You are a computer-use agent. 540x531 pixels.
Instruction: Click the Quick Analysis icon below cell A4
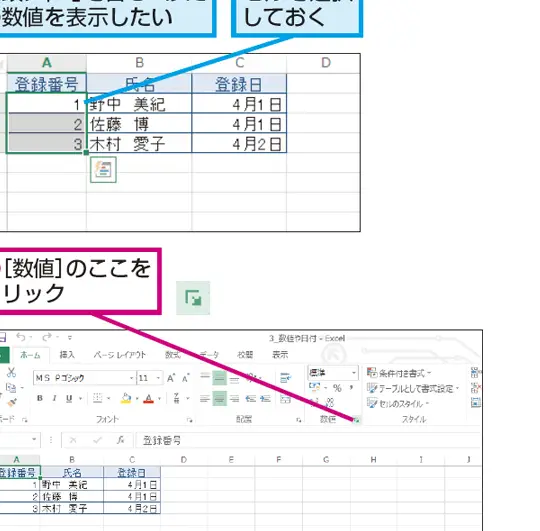(103, 169)
